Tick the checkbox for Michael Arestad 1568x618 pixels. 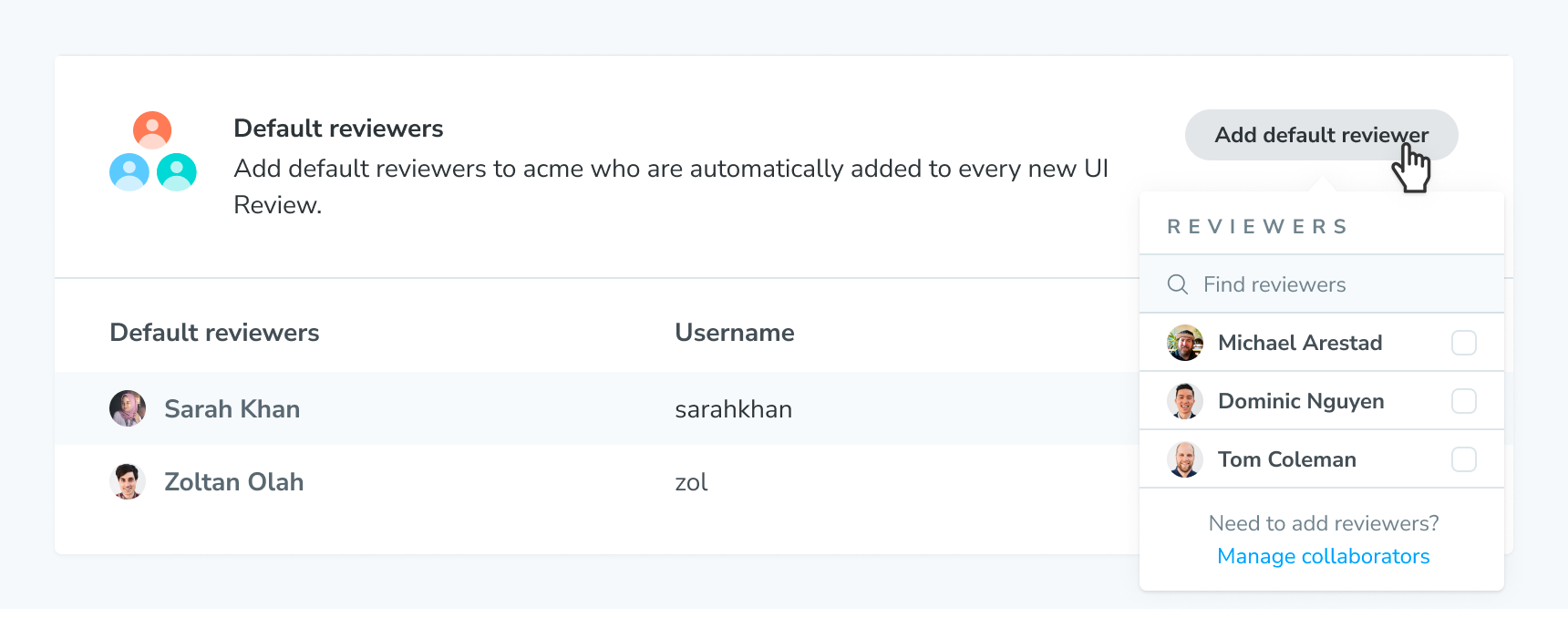click(x=1463, y=343)
